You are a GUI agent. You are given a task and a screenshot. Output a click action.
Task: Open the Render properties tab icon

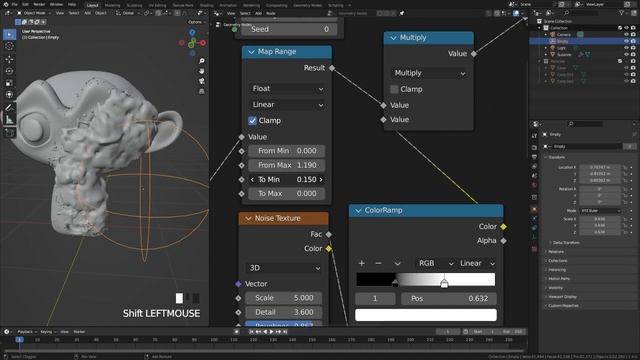534,147
